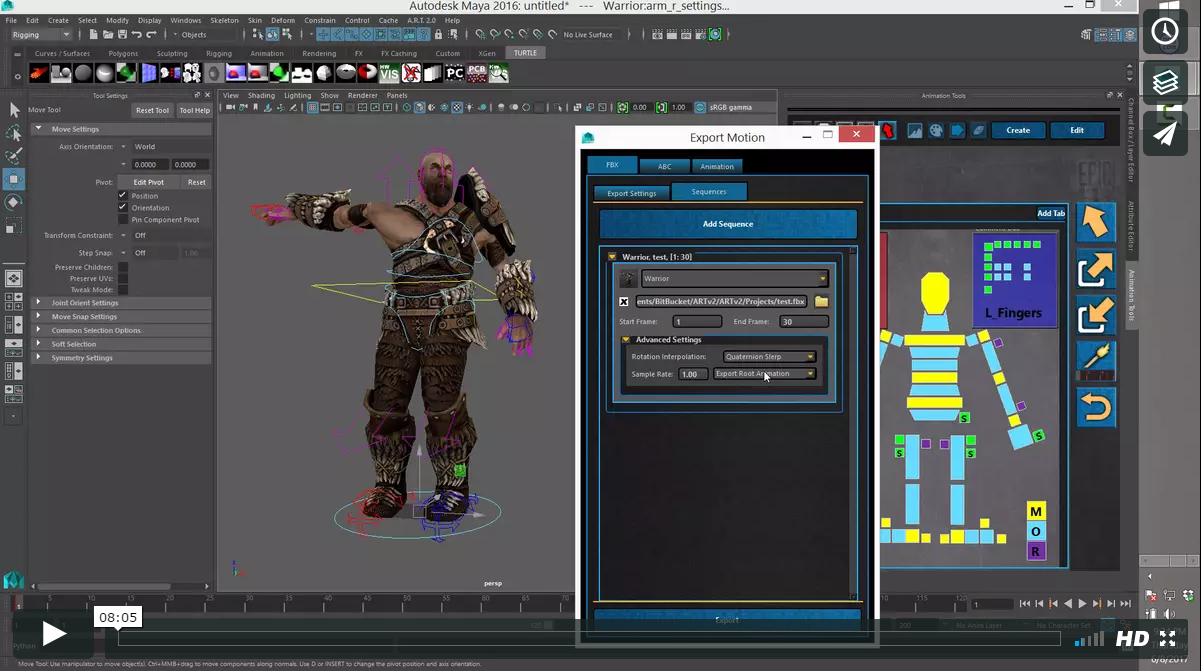Click the End Frame input field

[804, 322]
